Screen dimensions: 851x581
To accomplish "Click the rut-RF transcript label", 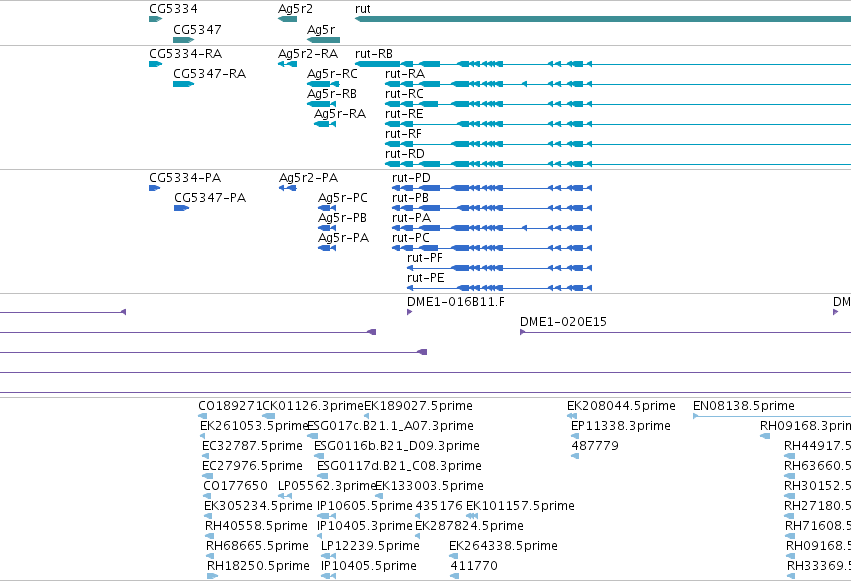I will [x=403, y=134].
